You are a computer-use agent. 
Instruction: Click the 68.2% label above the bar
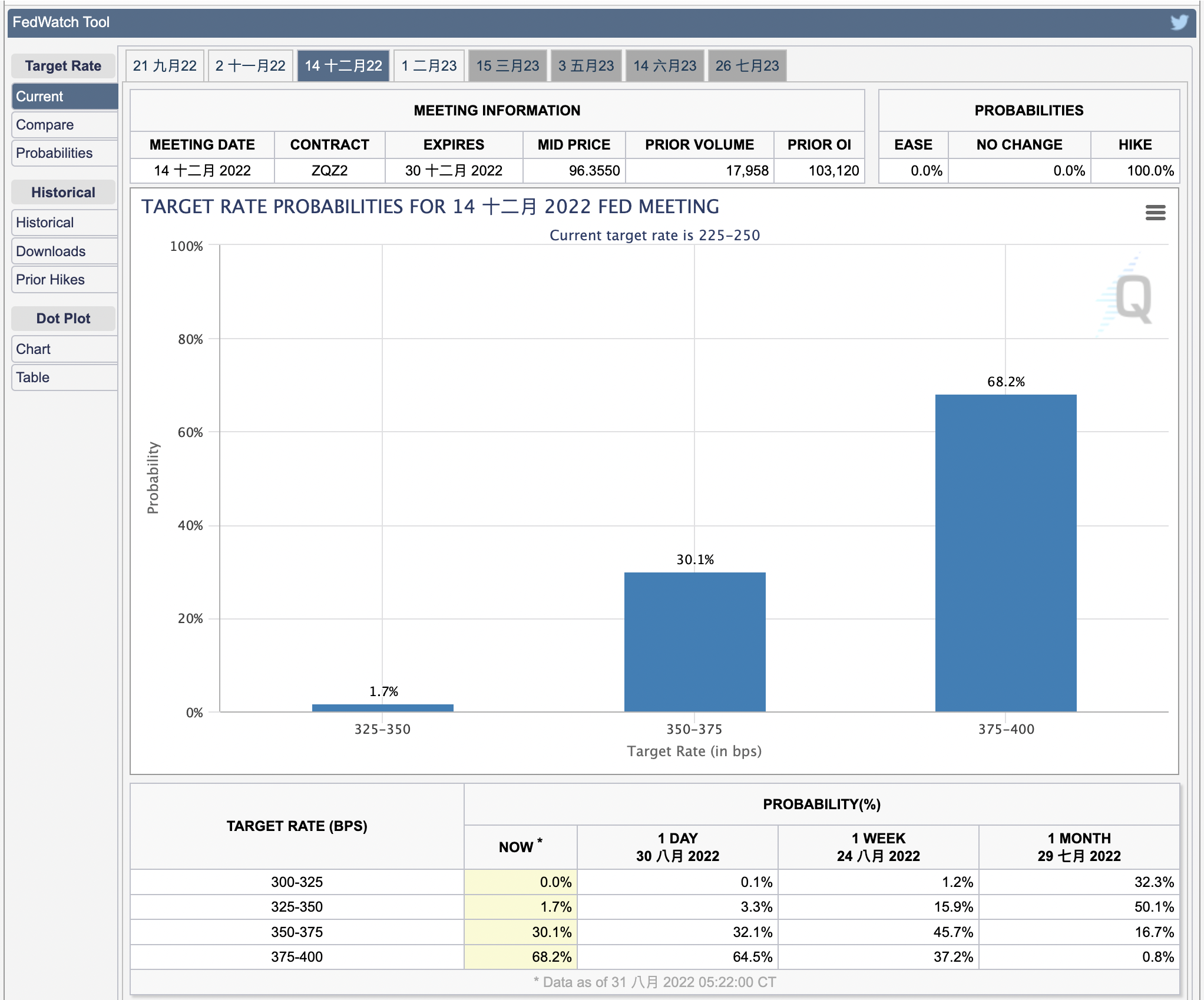[x=1006, y=382]
